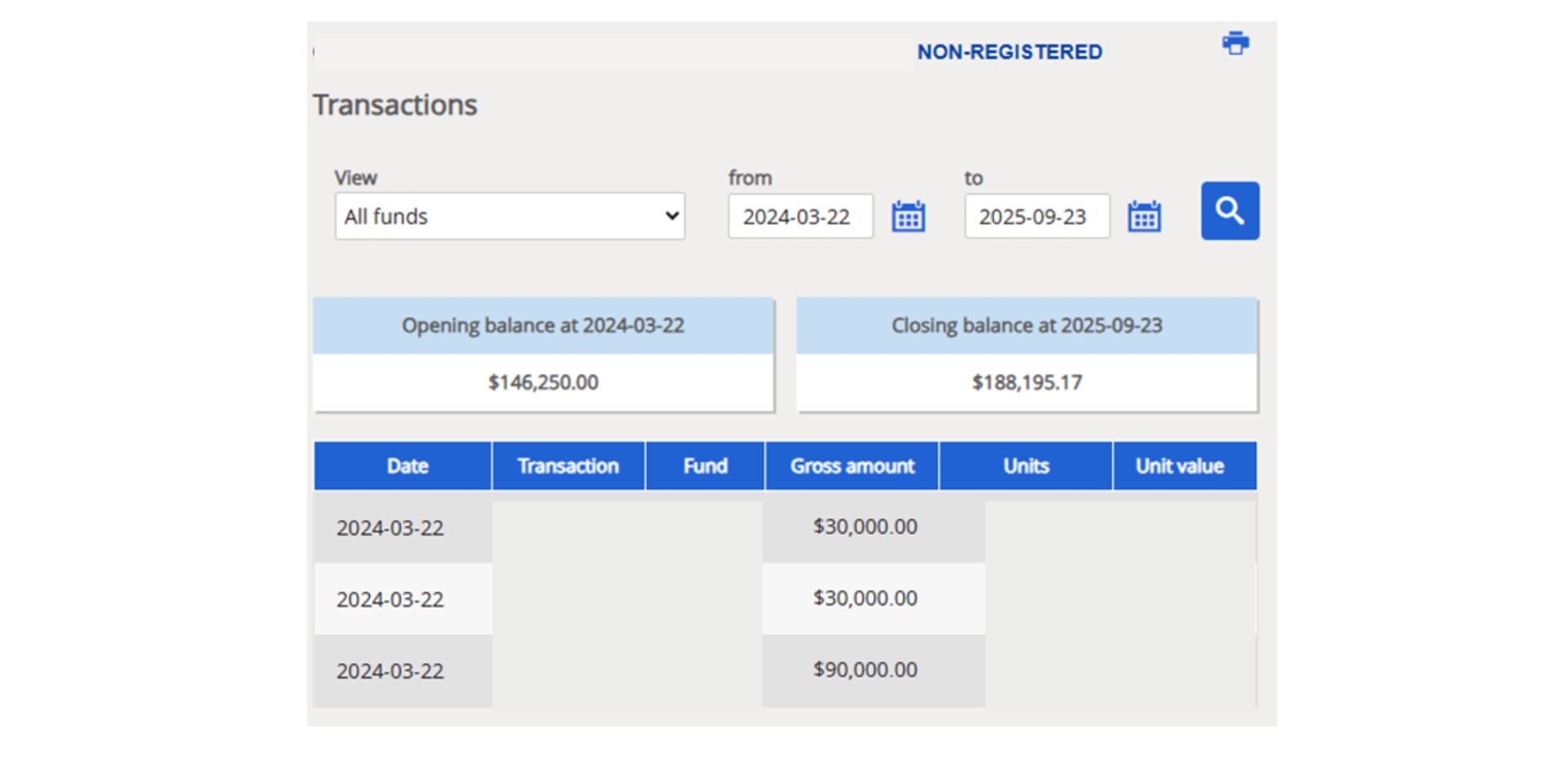Click the Transaction column header
Image resolution: width=1568 pixels, height=779 pixels.
click(x=568, y=466)
